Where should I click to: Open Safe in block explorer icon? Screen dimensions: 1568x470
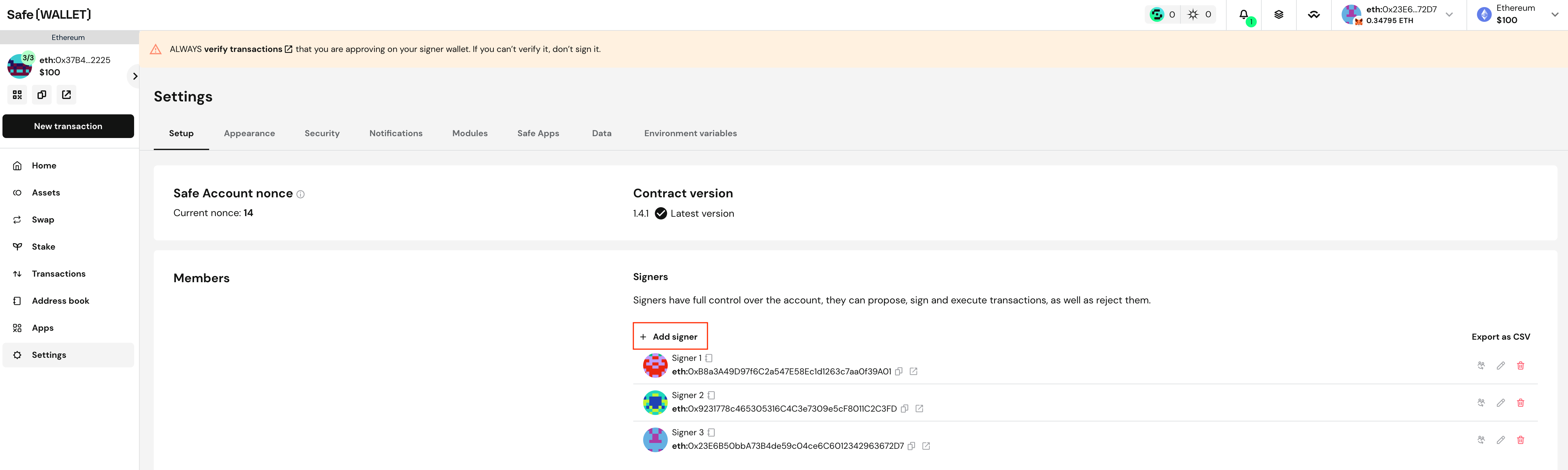(66, 95)
